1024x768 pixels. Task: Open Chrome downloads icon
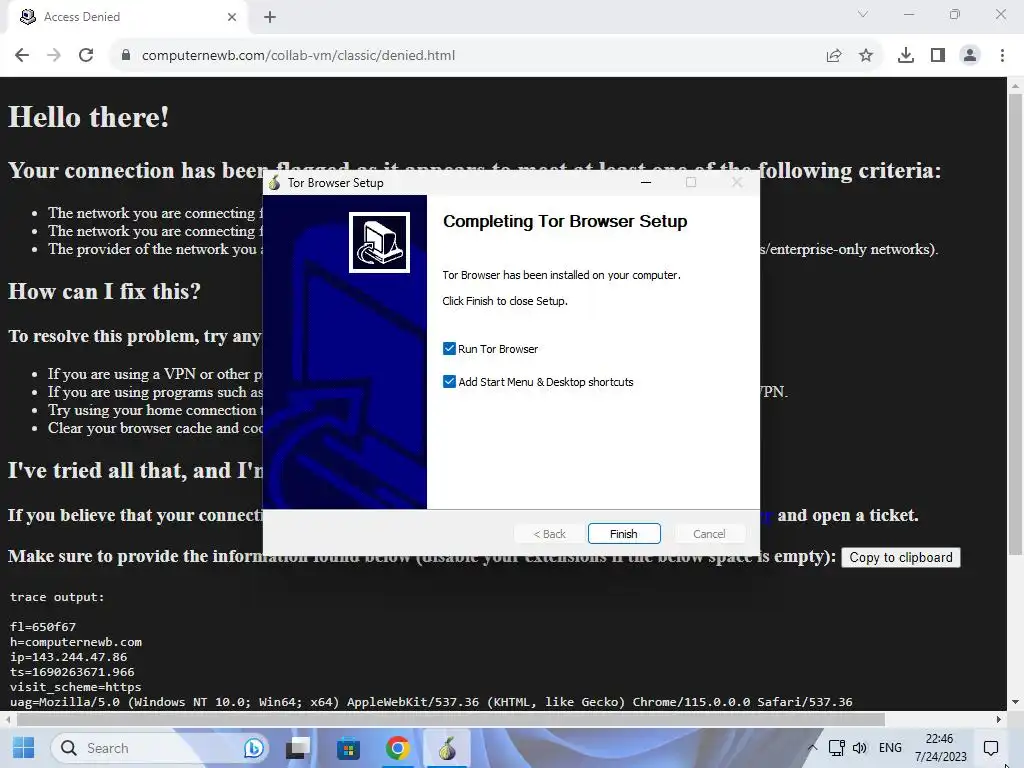point(906,56)
